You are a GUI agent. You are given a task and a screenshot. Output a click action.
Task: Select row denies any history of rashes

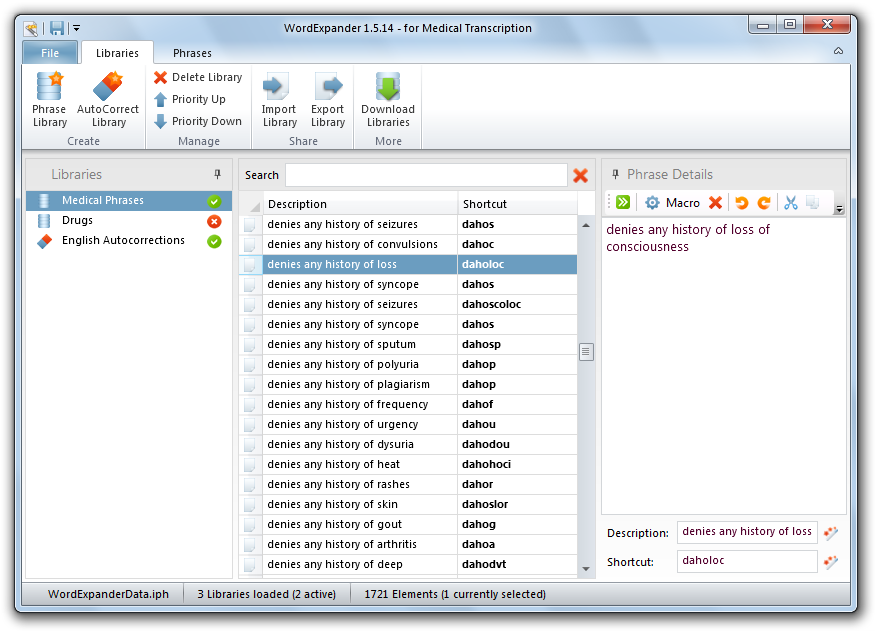tap(408, 485)
